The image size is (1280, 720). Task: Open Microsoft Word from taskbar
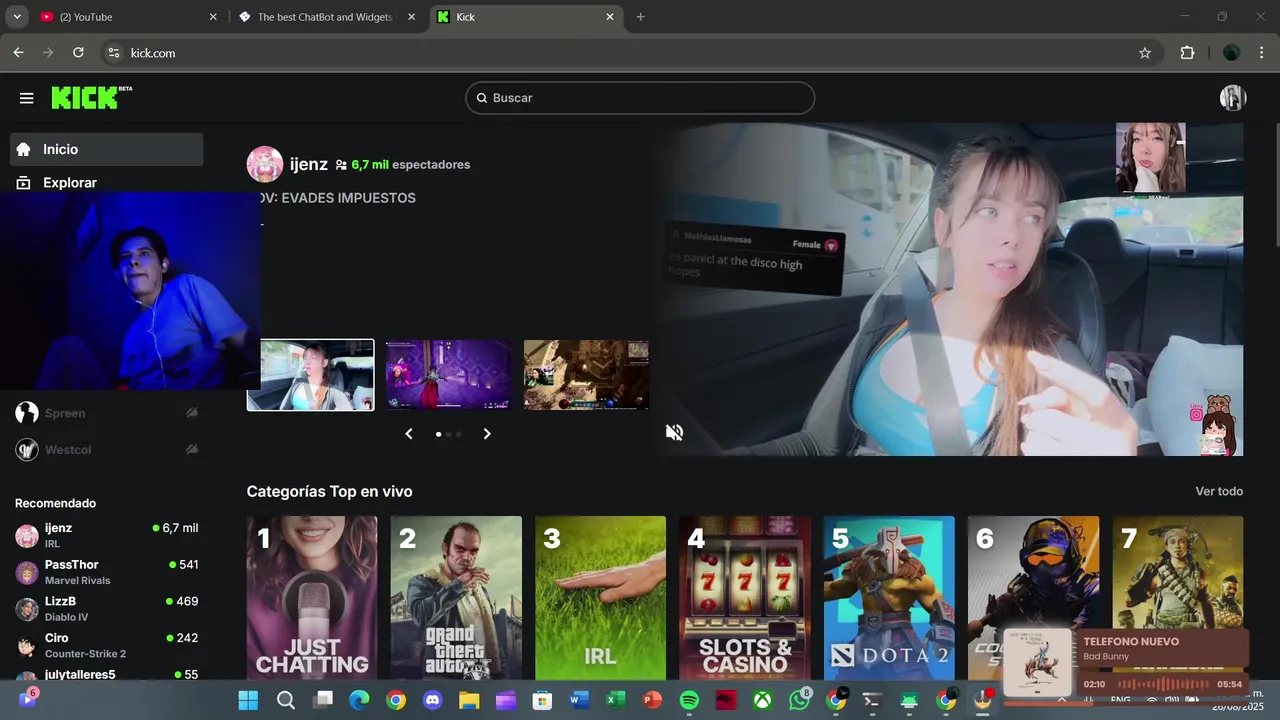tap(579, 700)
